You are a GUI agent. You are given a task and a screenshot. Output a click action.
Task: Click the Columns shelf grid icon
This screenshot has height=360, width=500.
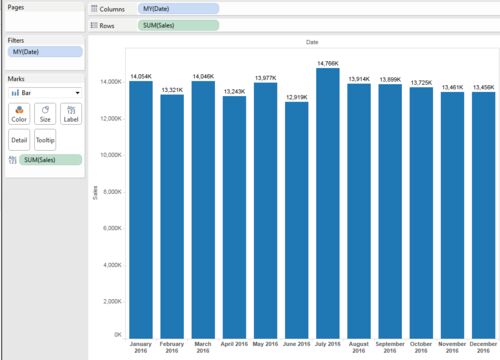(x=94, y=9)
